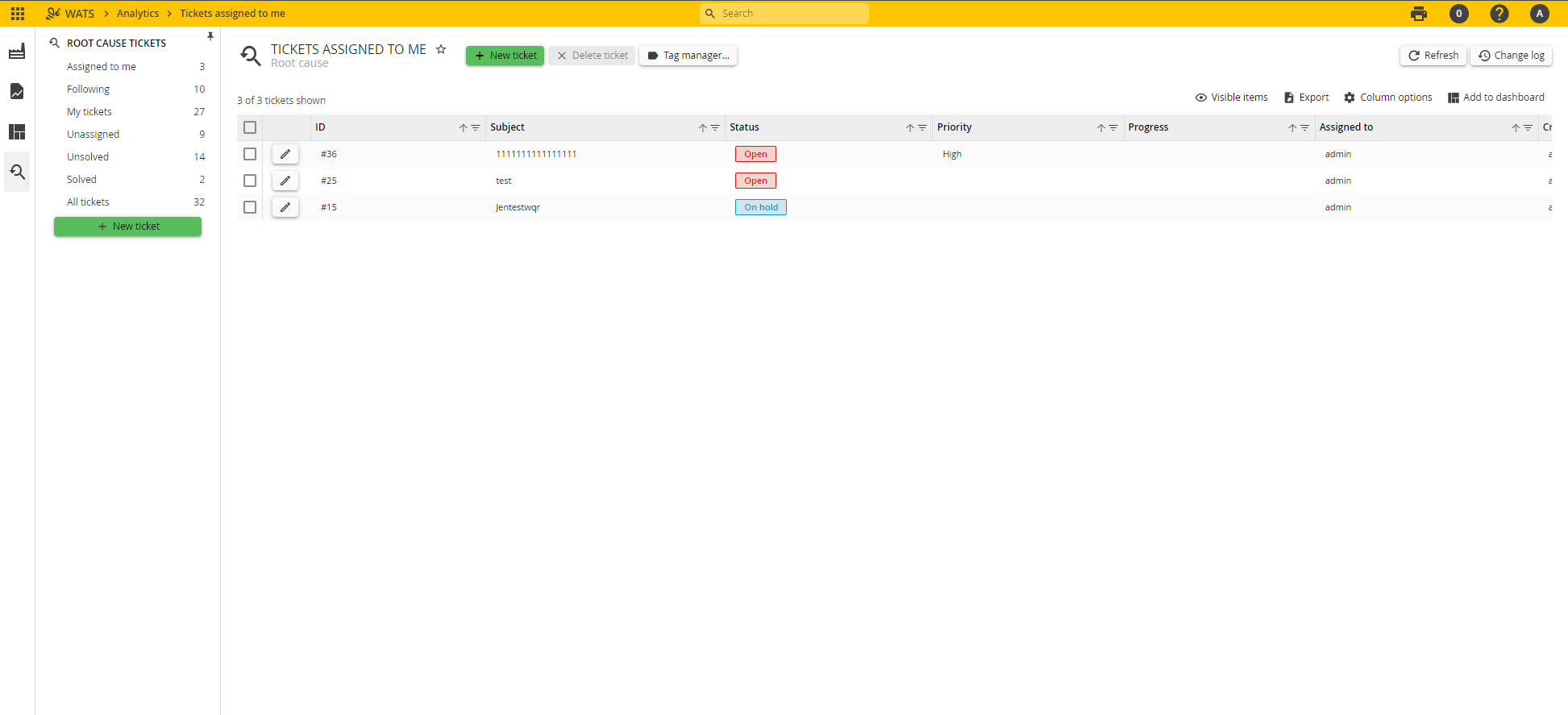The height and width of the screenshot is (715, 1568).
Task: Toggle the select-all tickets checkbox
Action: click(250, 127)
